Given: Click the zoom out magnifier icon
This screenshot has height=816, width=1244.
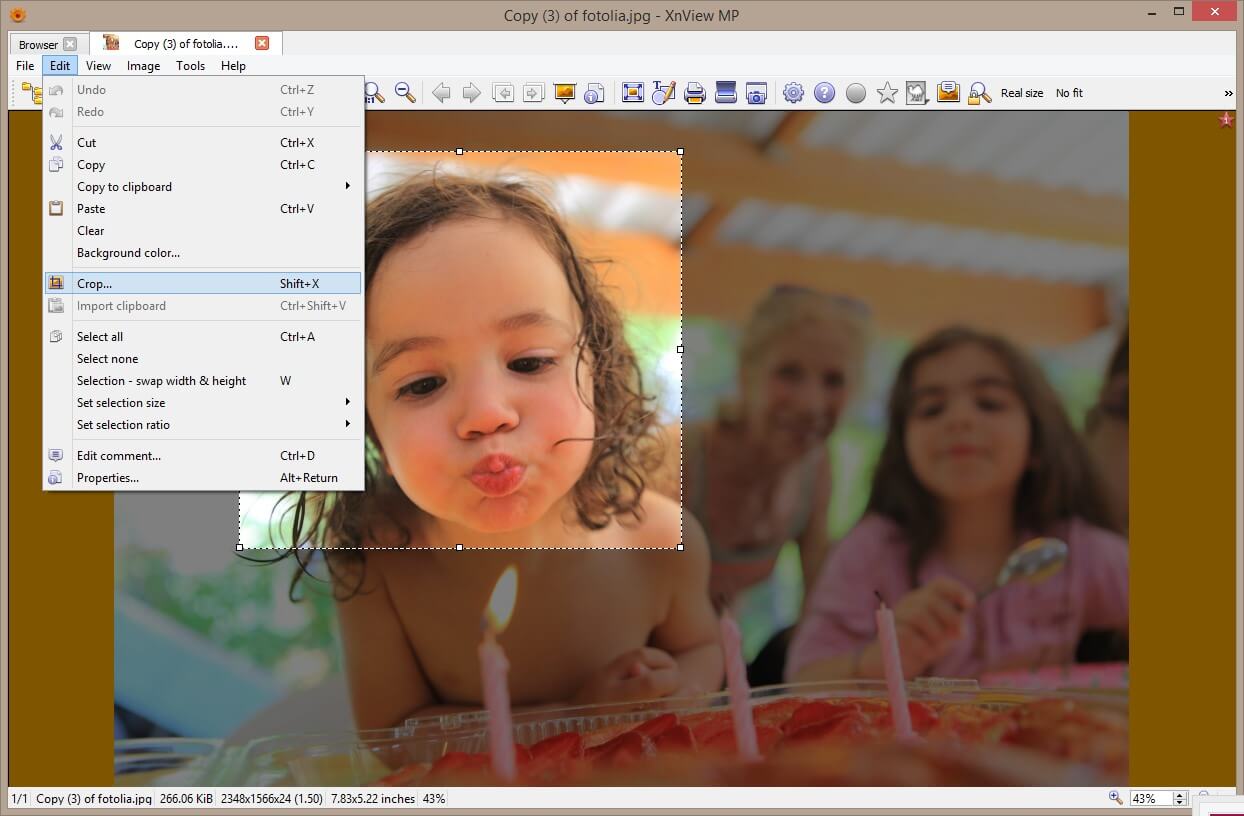Looking at the screenshot, I should pos(405,93).
